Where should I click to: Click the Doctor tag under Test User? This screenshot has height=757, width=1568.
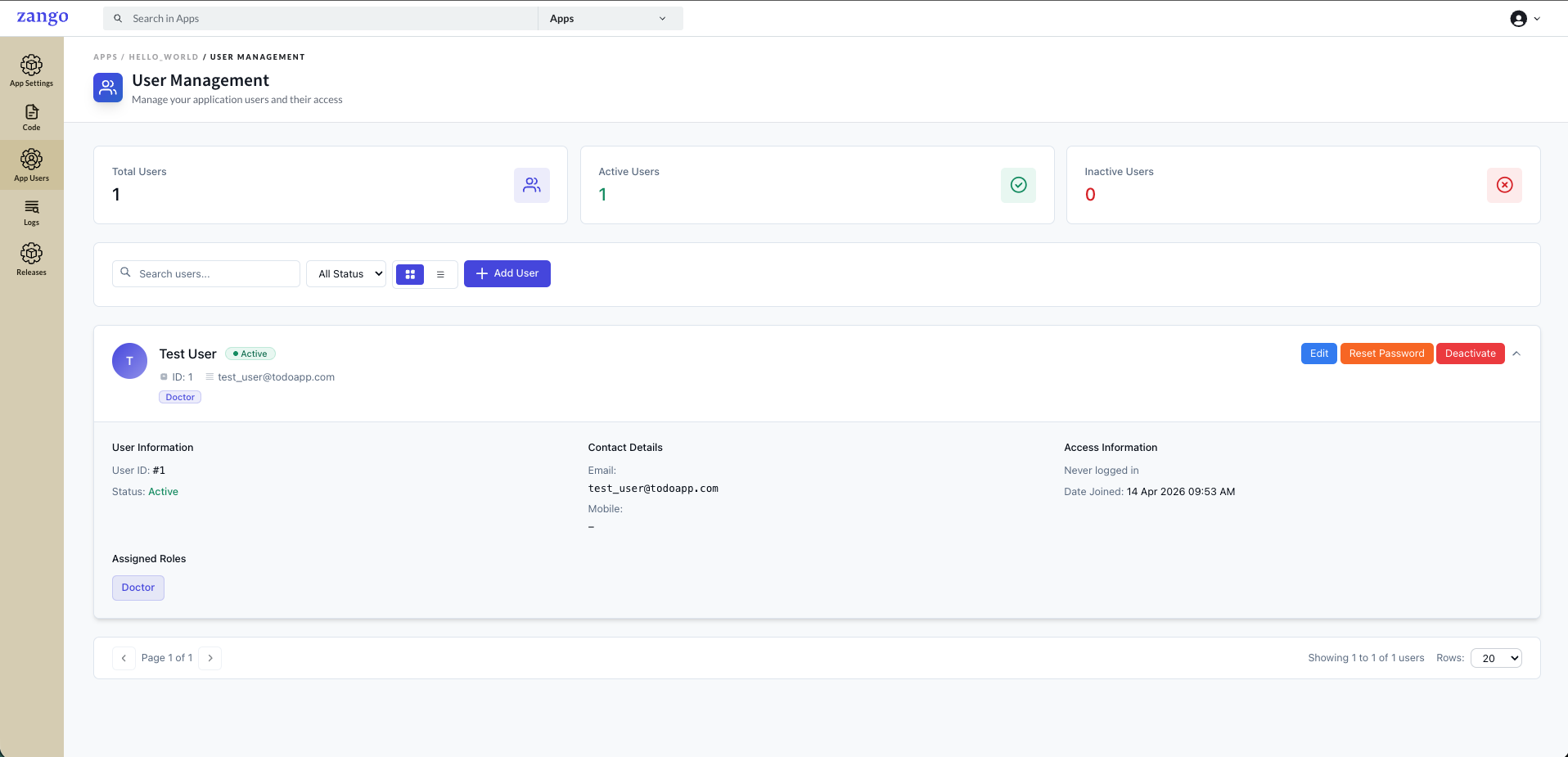180,397
